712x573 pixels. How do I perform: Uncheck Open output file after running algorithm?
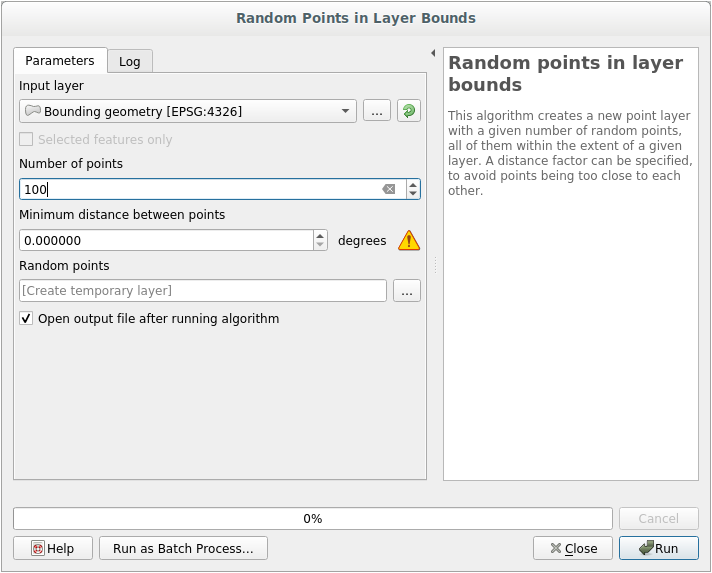26,319
